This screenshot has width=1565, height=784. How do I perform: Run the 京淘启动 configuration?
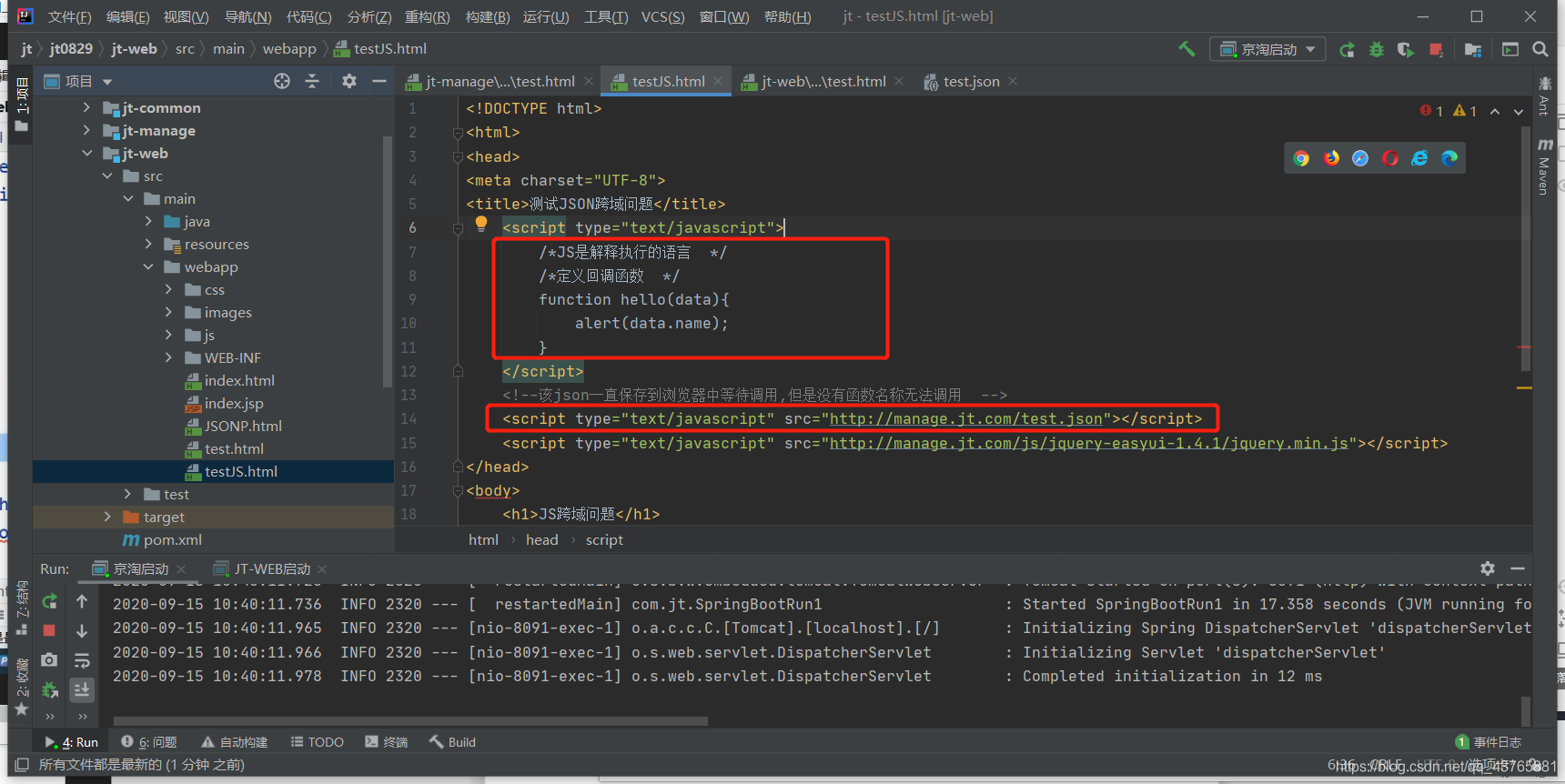pos(1347,49)
